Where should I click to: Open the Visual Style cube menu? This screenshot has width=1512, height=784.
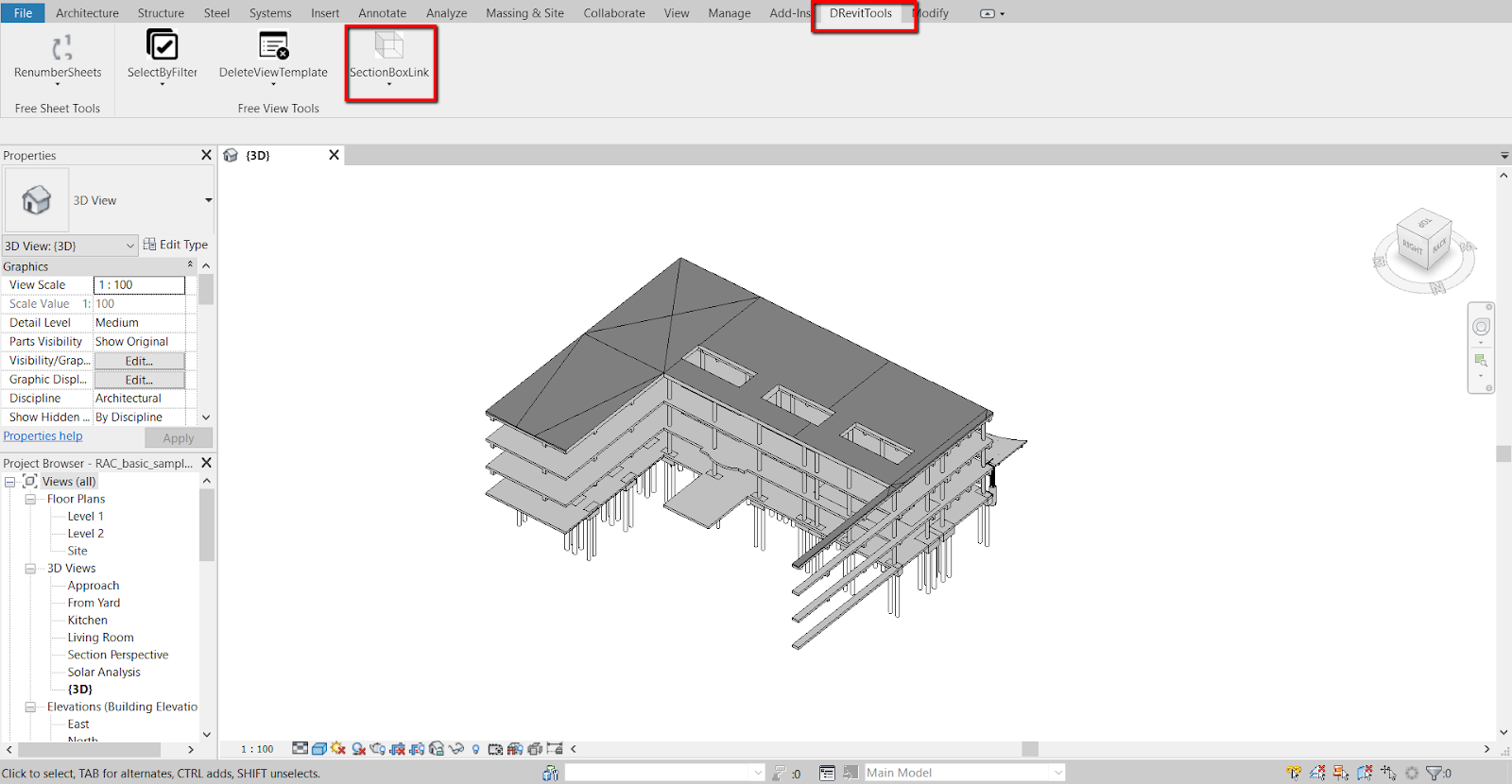coord(319,749)
